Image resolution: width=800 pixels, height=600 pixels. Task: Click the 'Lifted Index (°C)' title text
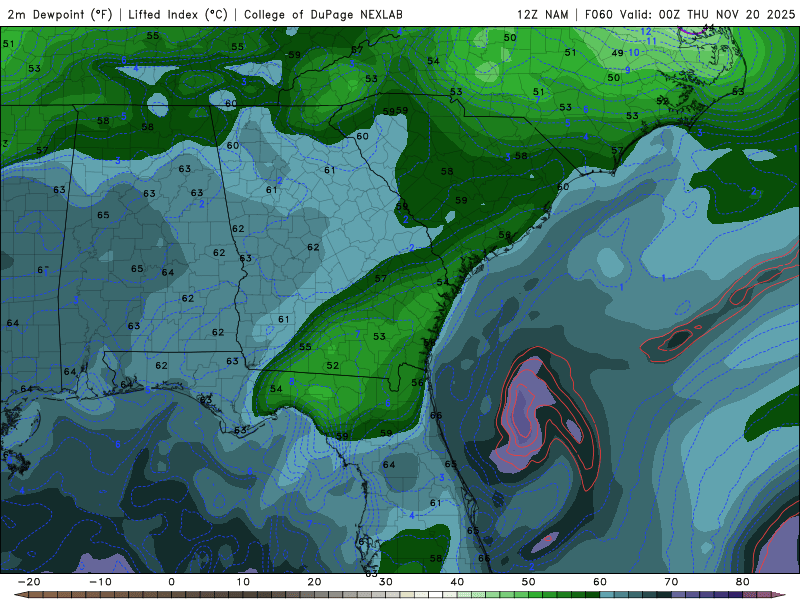pos(178,14)
